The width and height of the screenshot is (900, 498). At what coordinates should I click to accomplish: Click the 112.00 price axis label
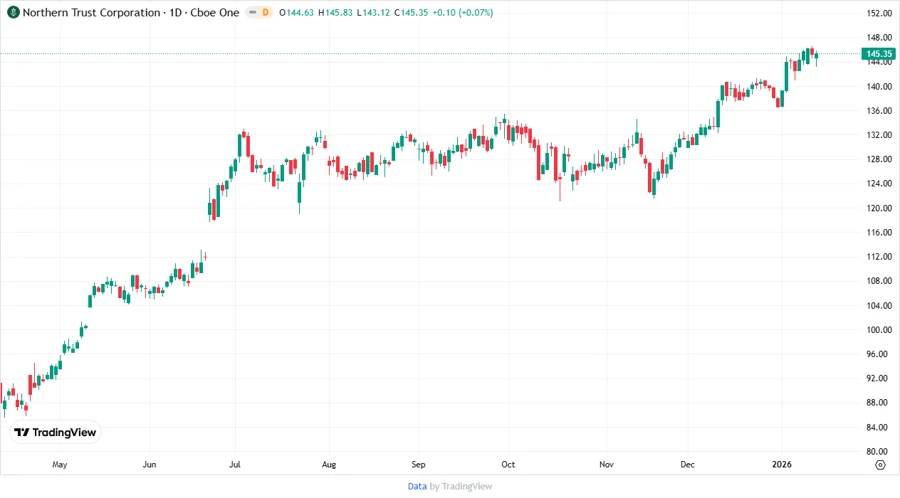coord(879,256)
